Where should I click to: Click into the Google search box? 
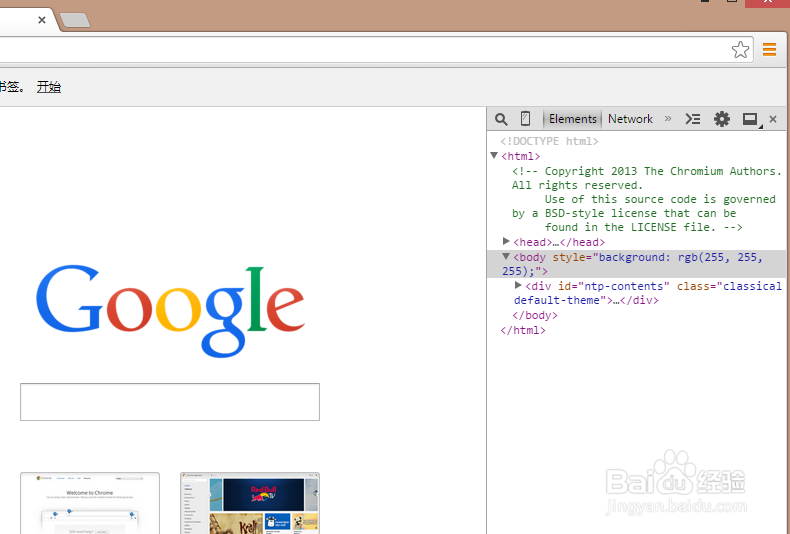coord(170,402)
